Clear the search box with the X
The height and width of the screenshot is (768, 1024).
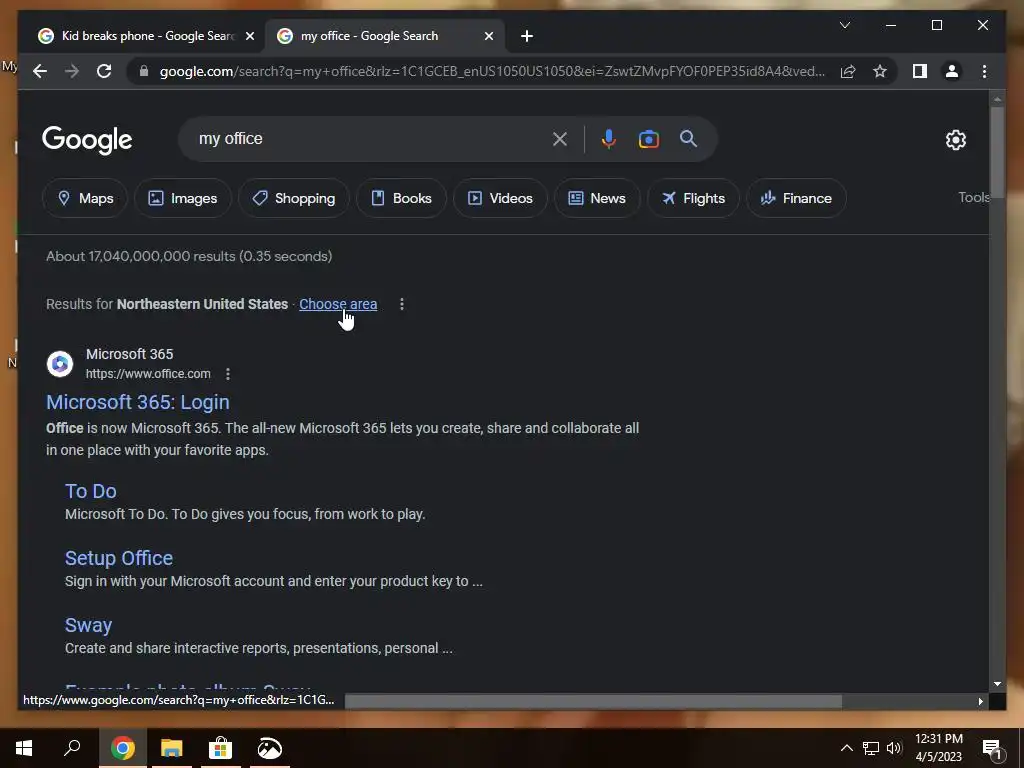560,138
